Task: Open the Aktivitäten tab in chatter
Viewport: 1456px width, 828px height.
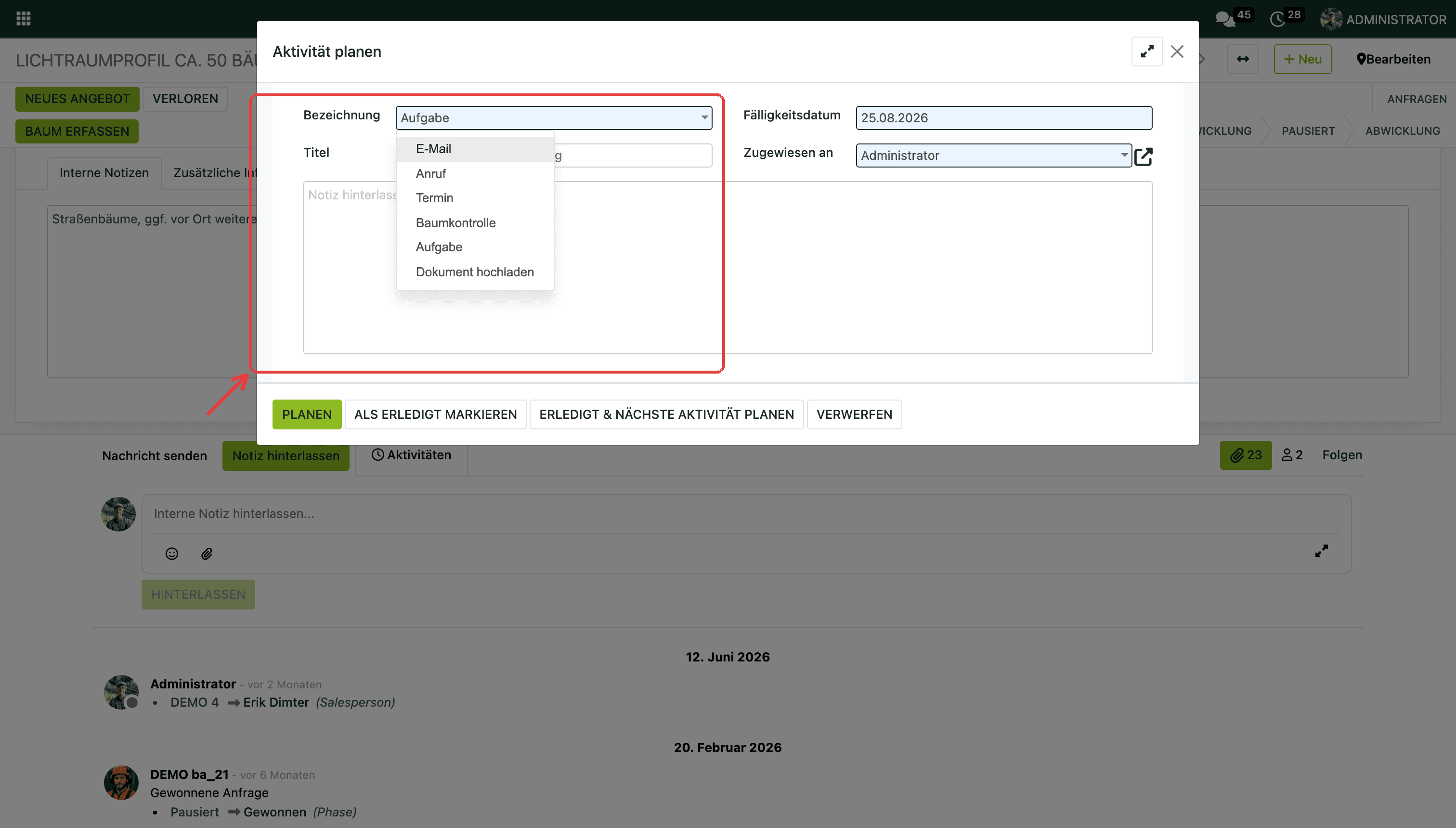Action: 411,455
